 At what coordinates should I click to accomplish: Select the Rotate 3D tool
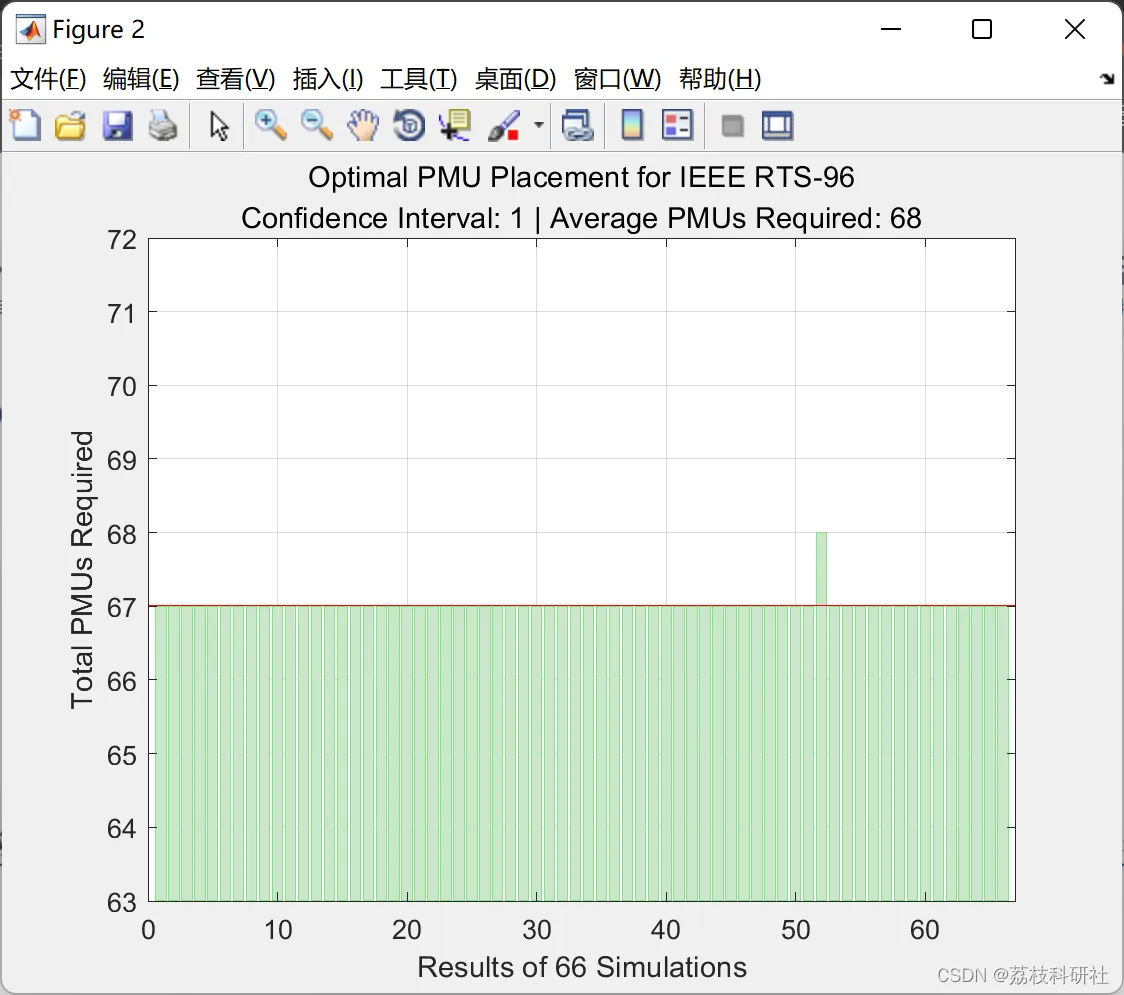point(409,125)
